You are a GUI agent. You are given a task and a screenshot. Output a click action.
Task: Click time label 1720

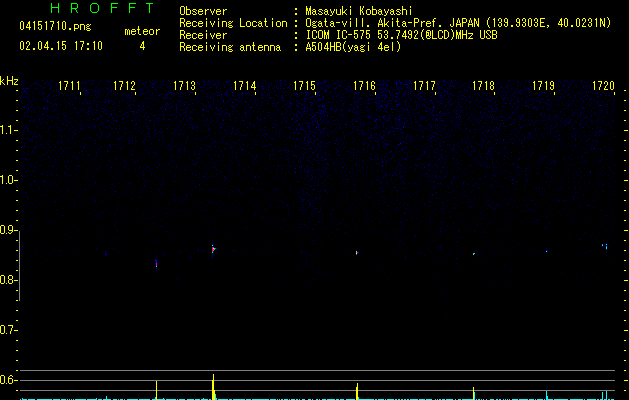(x=603, y=86)
